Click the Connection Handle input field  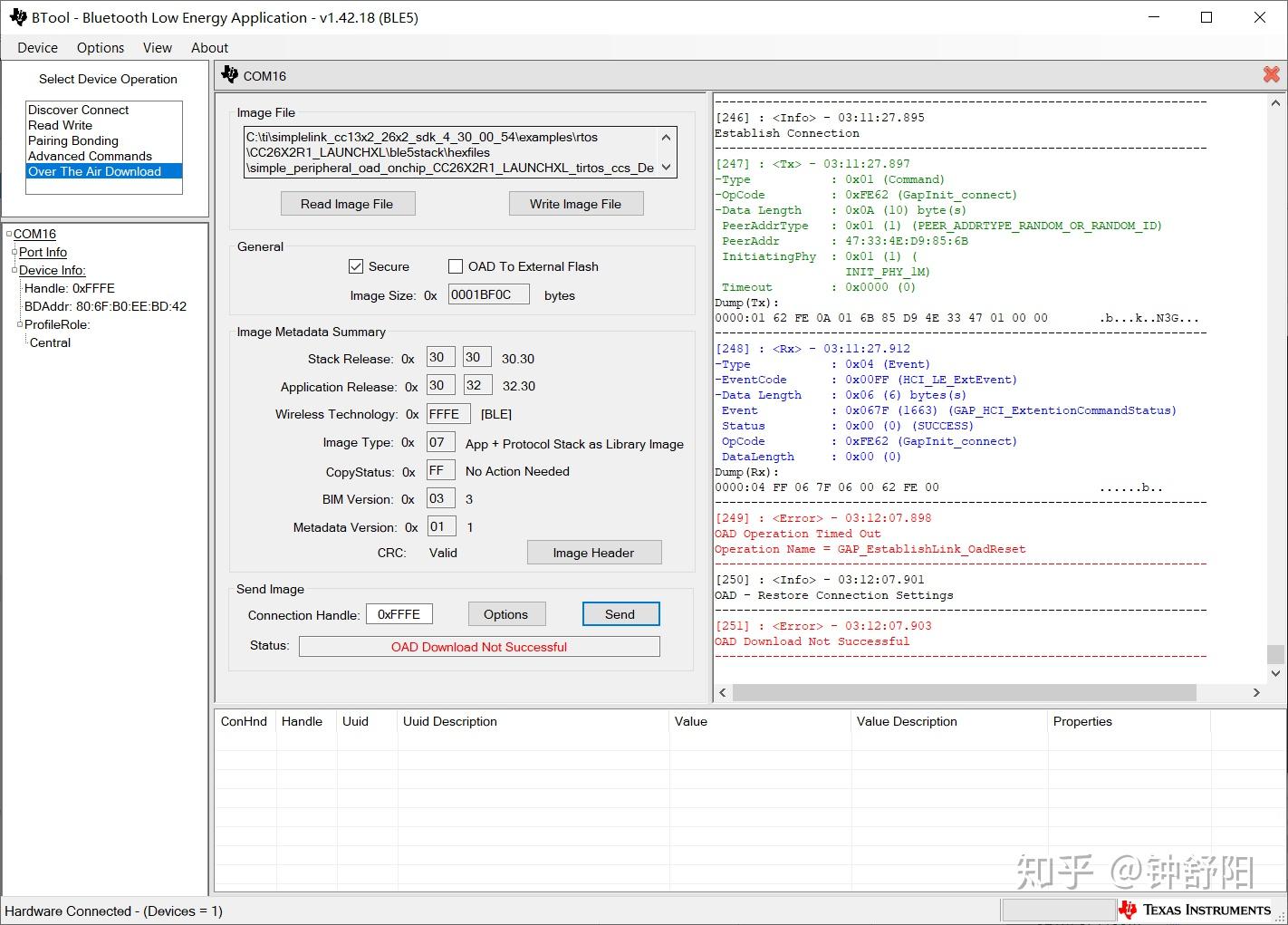399,614
